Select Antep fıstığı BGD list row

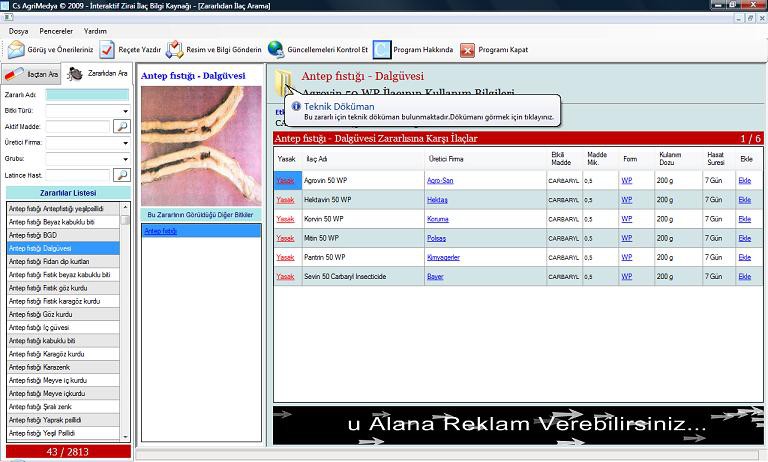(63, 235)
